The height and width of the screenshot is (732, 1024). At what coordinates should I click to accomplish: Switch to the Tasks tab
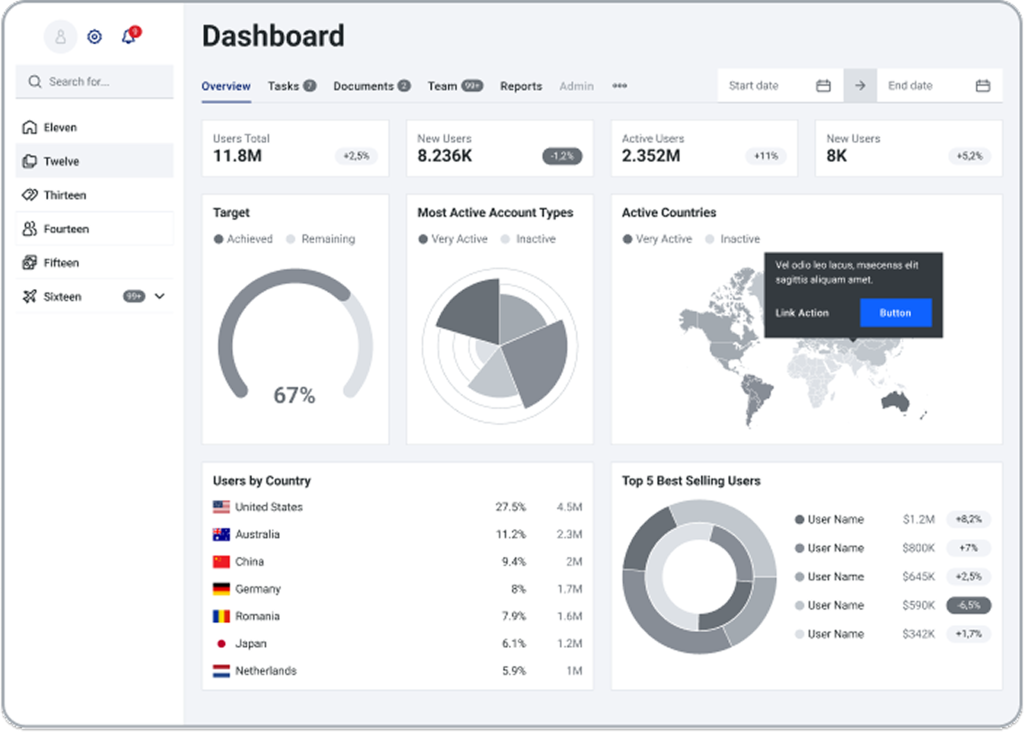coord(284,86)
